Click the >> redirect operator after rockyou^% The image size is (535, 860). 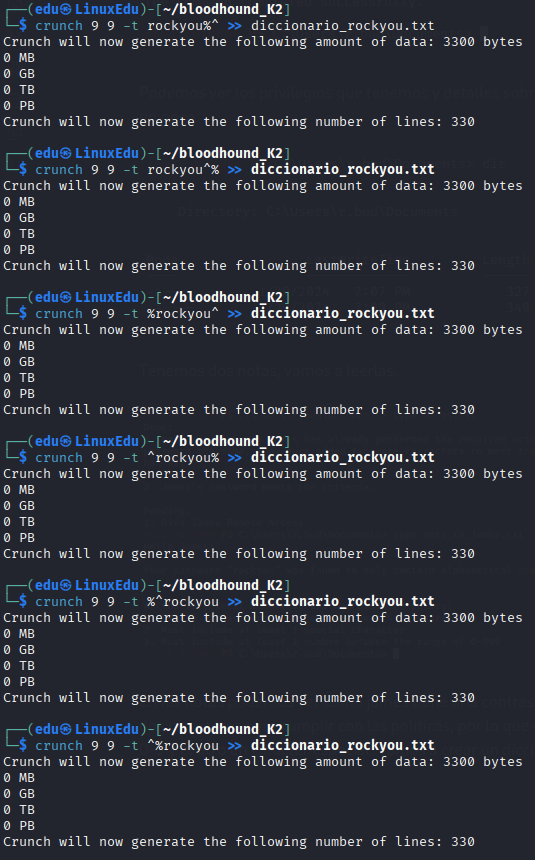coord(235,169)
